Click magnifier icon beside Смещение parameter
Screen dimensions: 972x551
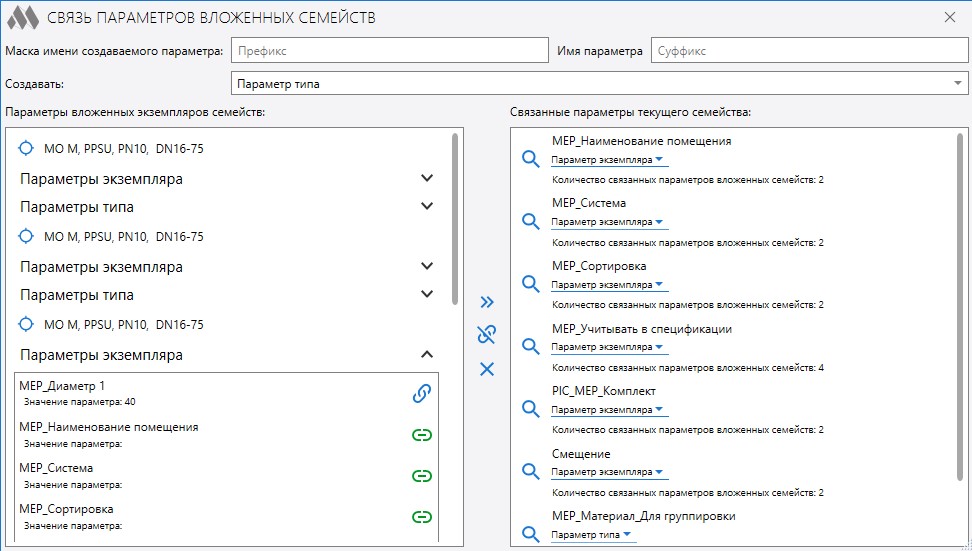[x=531, y=471]
